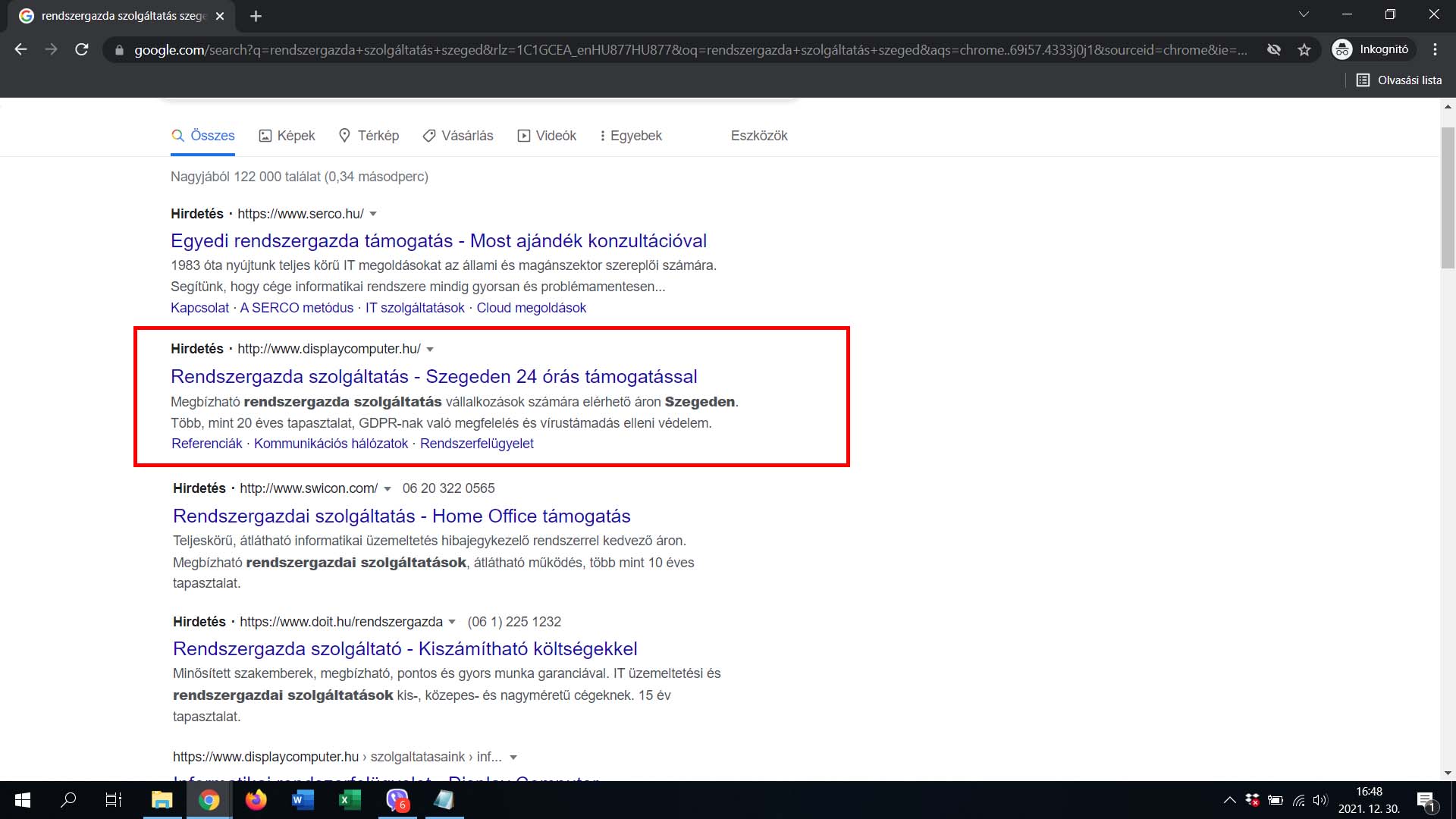The height and width of the screenshot is (819, 1456).
Task: Expand the serco.hu ad info arrow
Action: click(x=373, y=215)
